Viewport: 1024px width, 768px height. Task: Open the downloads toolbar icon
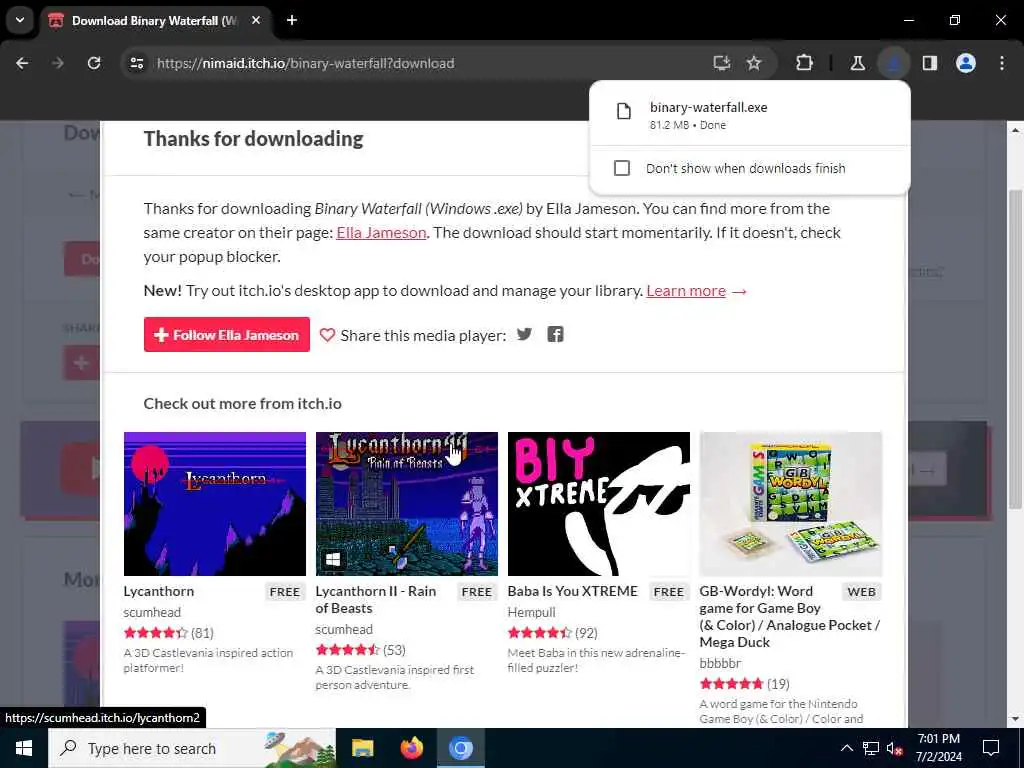893,63
